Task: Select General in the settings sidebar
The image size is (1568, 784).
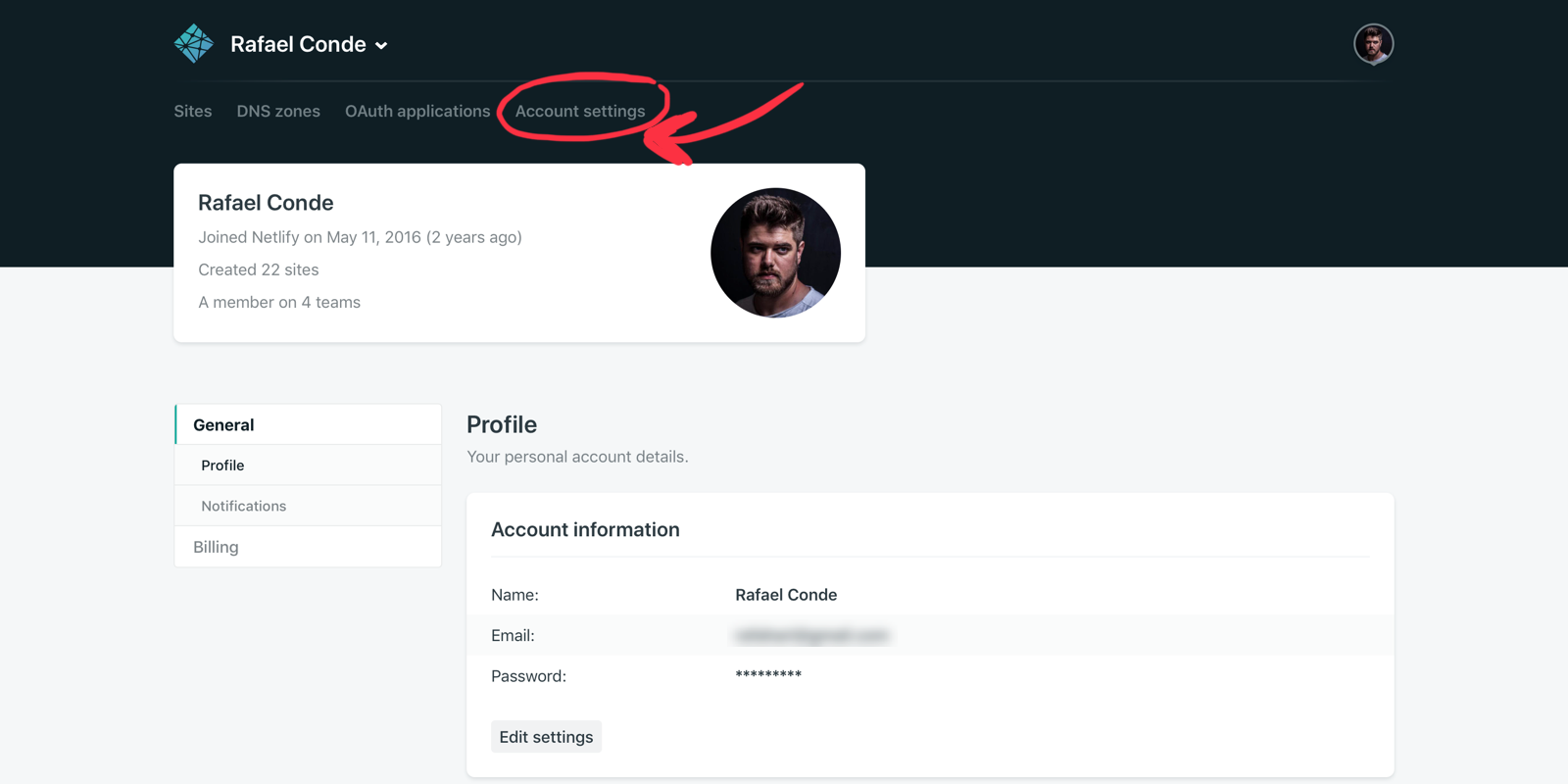Action: pos(223,425)
